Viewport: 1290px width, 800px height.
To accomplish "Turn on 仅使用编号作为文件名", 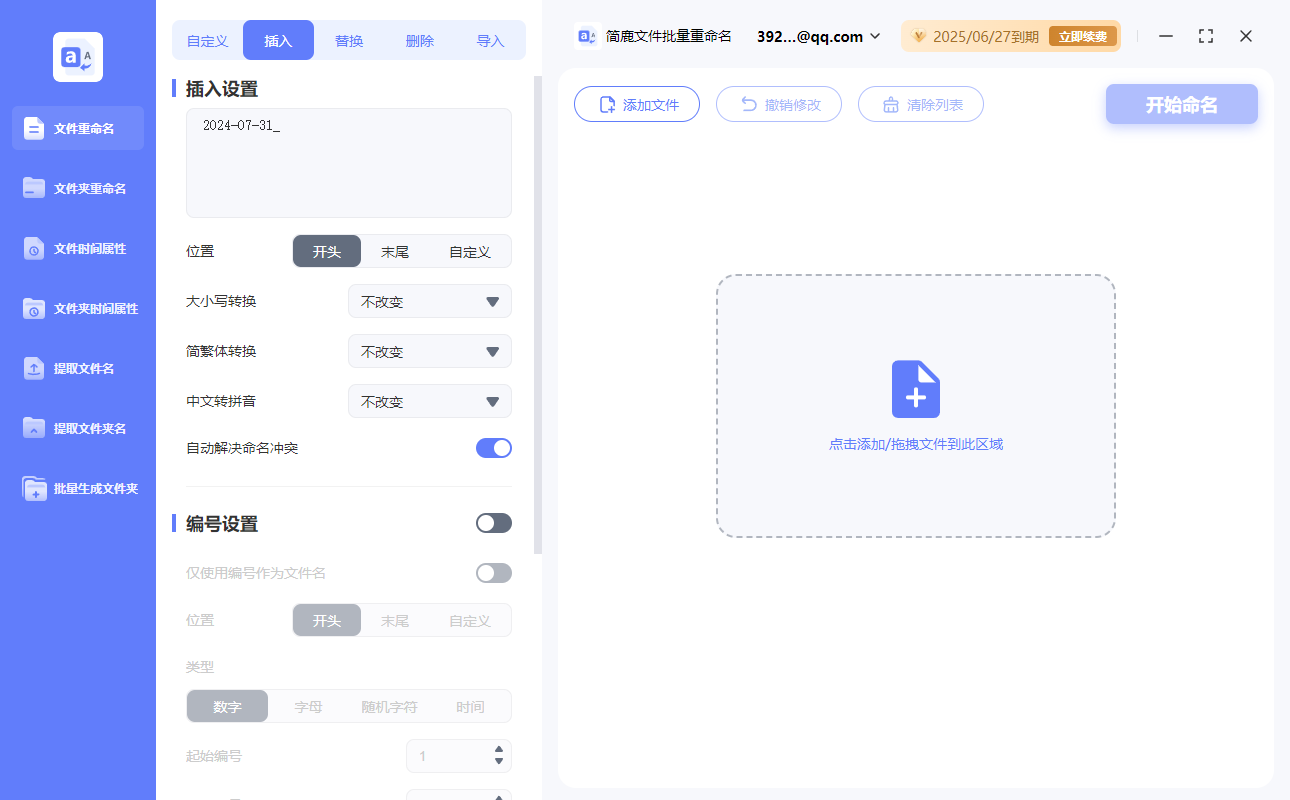I will point(493,572).
